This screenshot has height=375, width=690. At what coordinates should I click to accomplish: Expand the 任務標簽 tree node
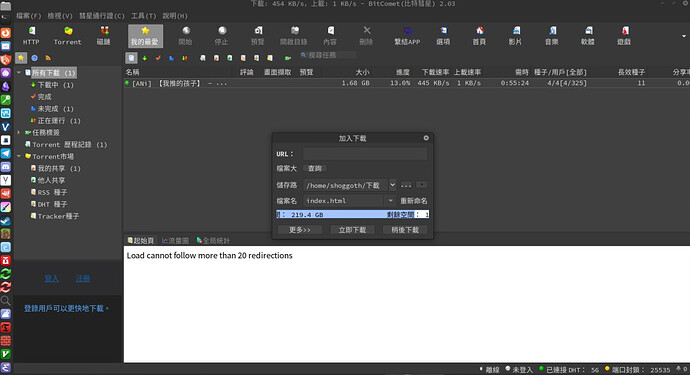click(x=19, y=132)
